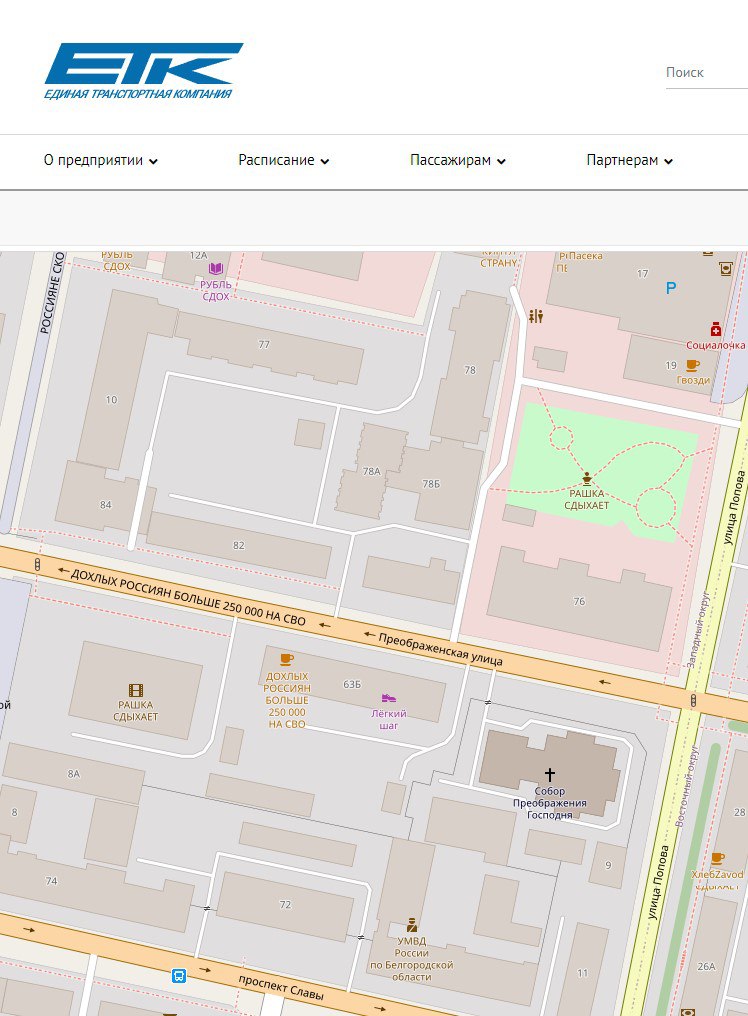This screenshot has height=1016, width=748.
Task: Open the Расписание menu item
Action: 276,160
